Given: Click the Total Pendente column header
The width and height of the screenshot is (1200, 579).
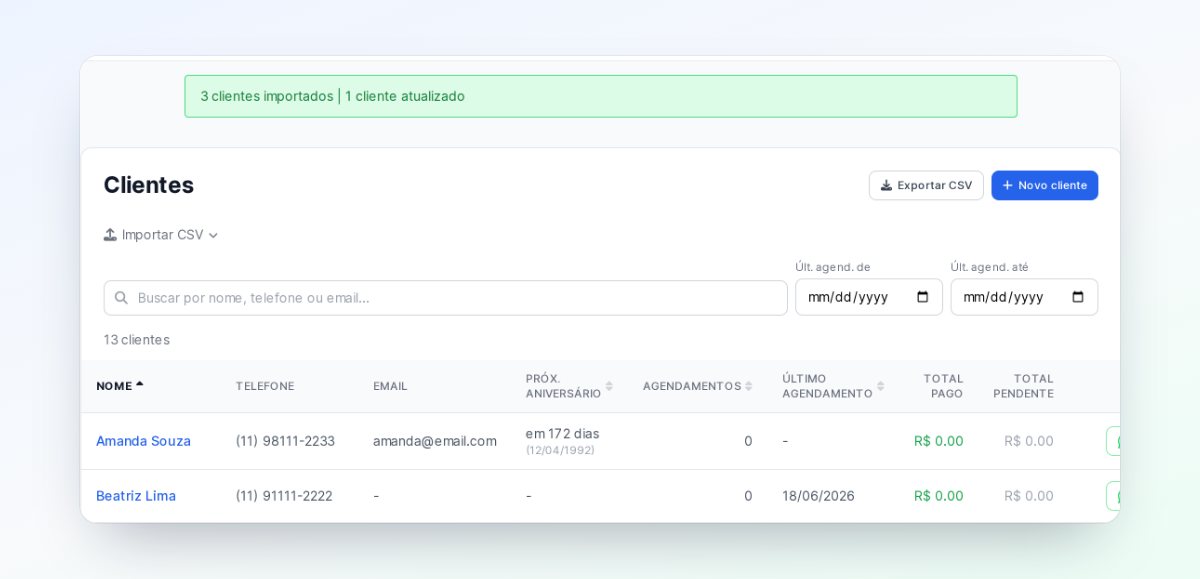Looking at the screenshot, I should click(1023, 386).
